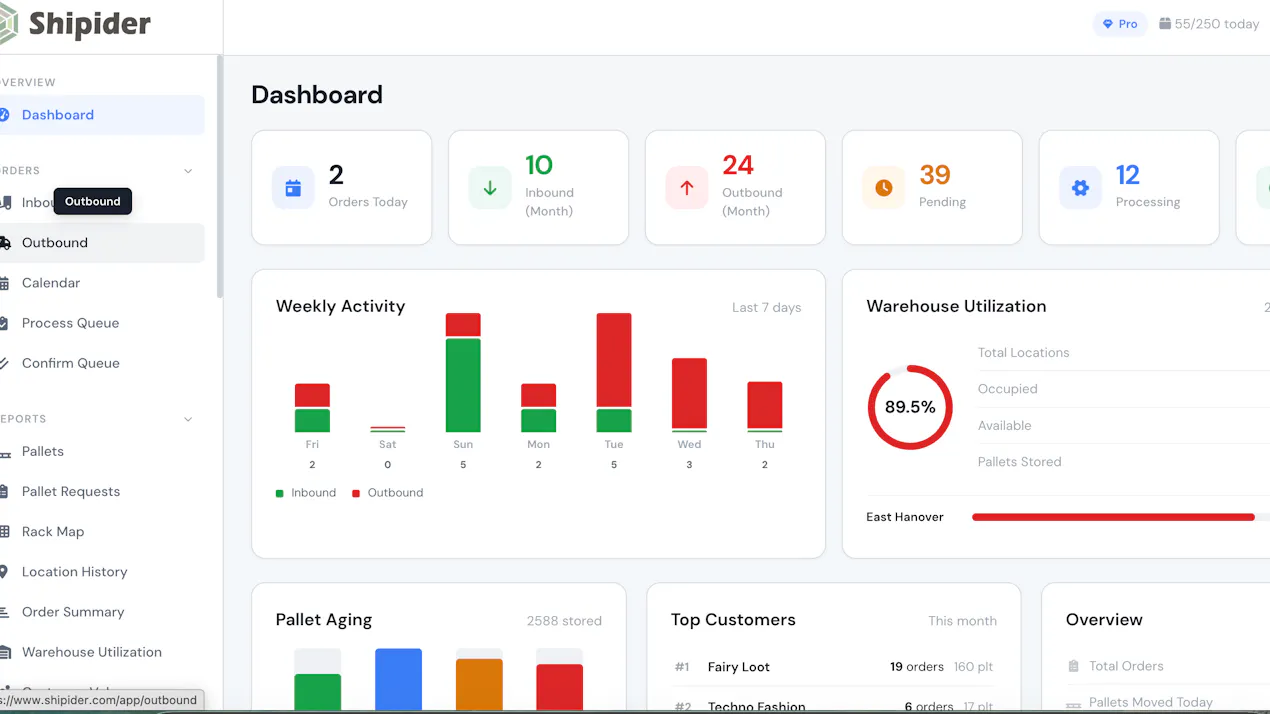Screen dimensions: 1270x714
Task: Click the 2588 stored label
Action: coord(564,621)
